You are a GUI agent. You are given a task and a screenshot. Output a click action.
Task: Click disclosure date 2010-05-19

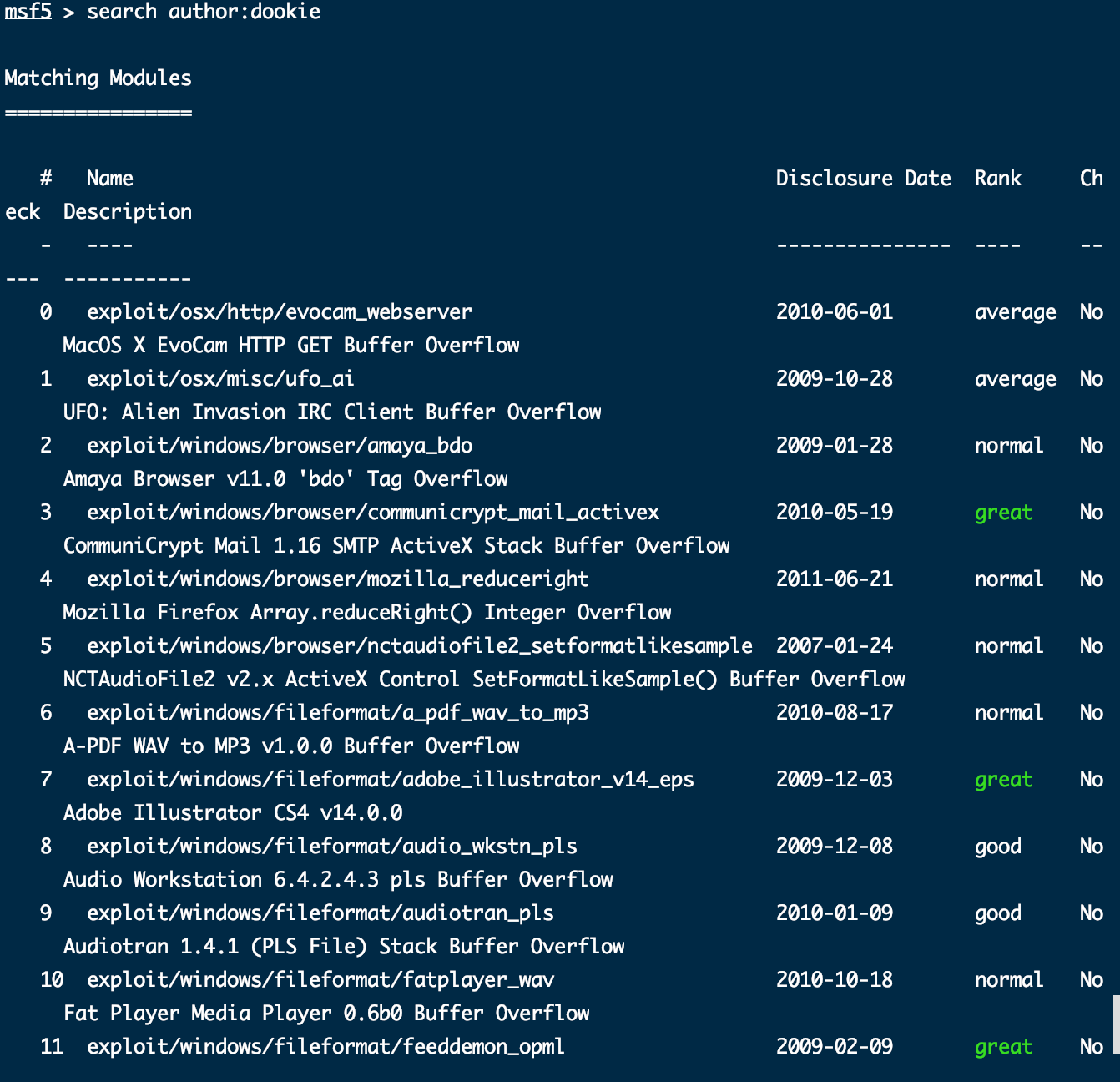pyautogui.click(x=835, y=513)
